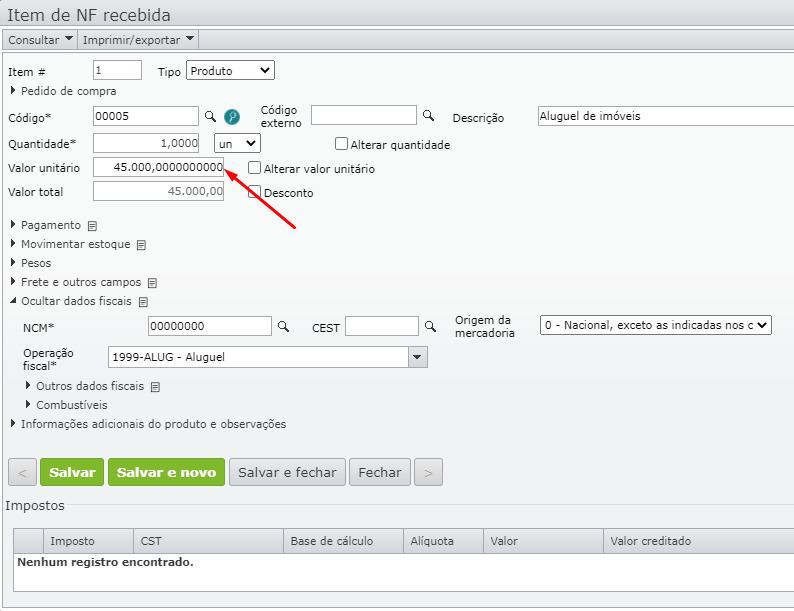Viewport: 794px width, 611px height.
Task: Click the Descrição field with Aluguel de imóveis
Action: tap(666, 116)
